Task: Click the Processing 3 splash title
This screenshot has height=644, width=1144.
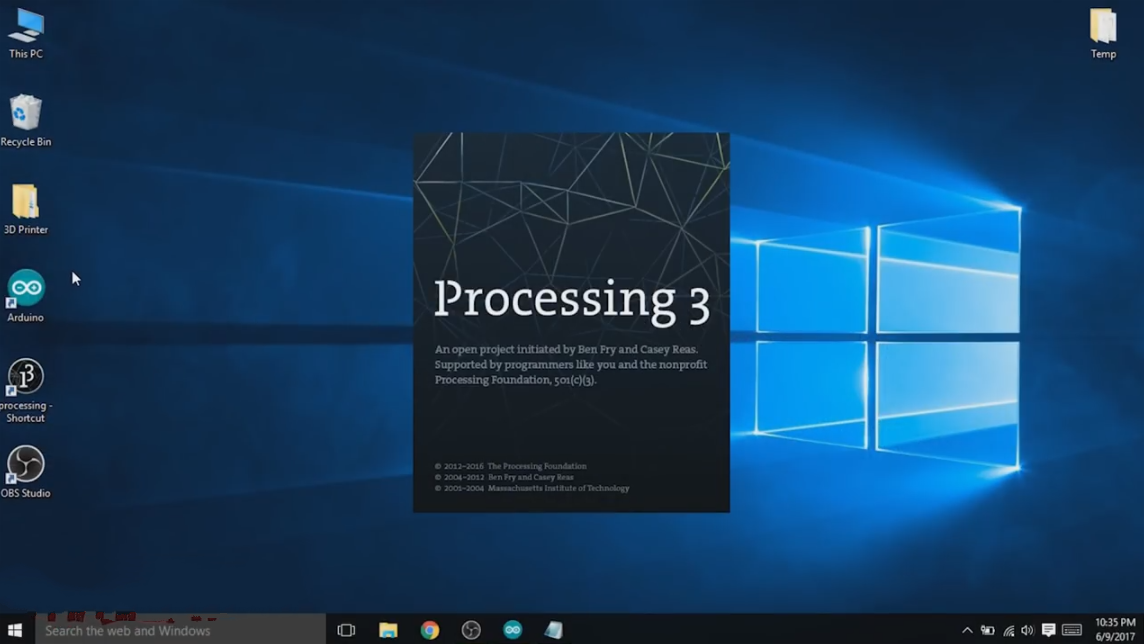Action: pos(571,300)
